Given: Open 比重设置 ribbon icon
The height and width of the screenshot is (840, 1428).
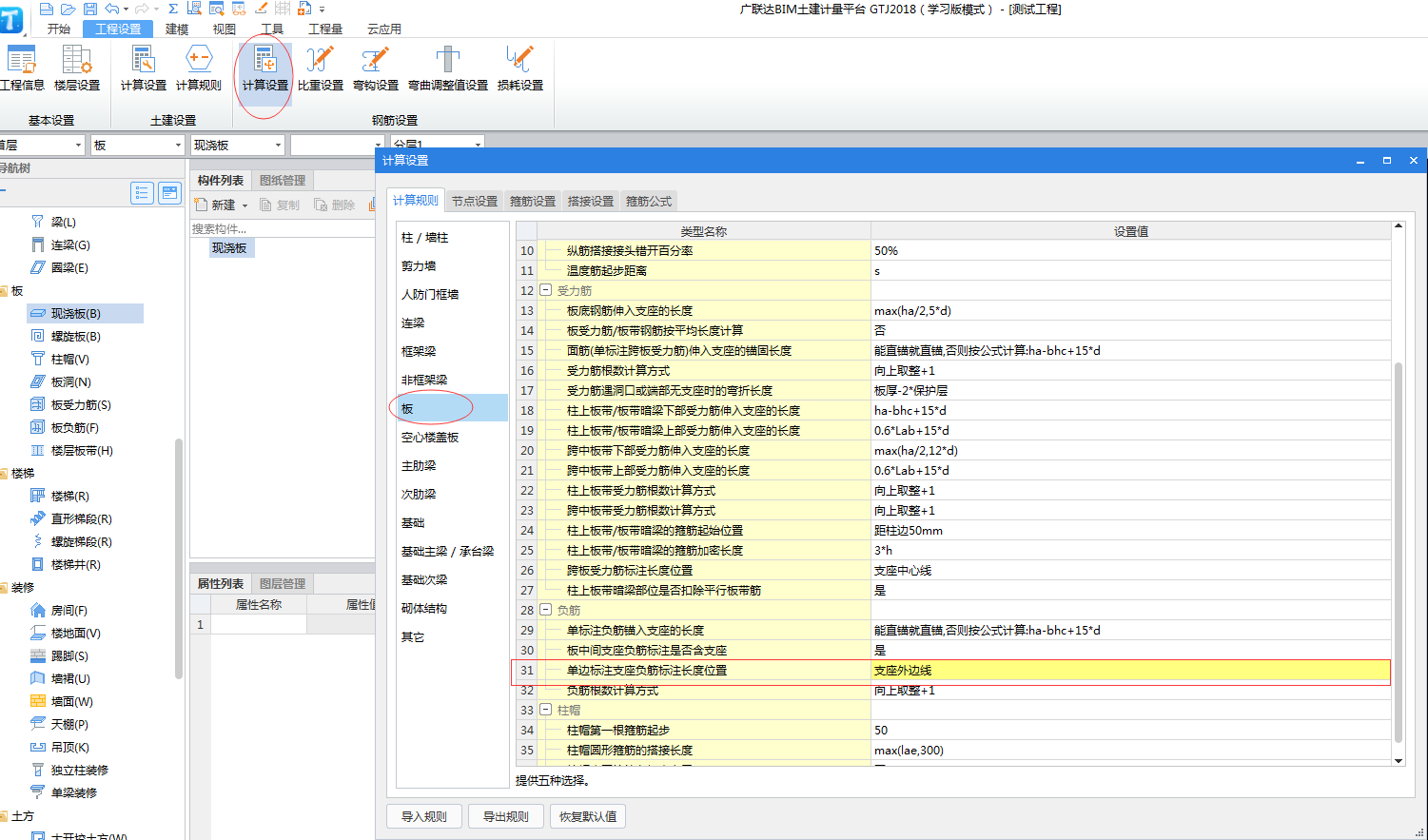Looking at the screenshot, I should 321,68.
